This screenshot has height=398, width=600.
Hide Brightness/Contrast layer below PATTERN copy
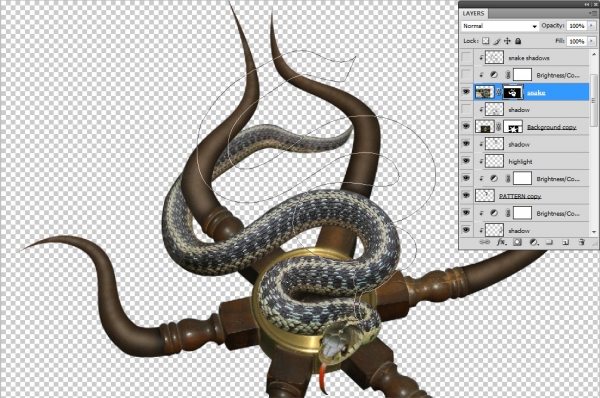(466, 213)
